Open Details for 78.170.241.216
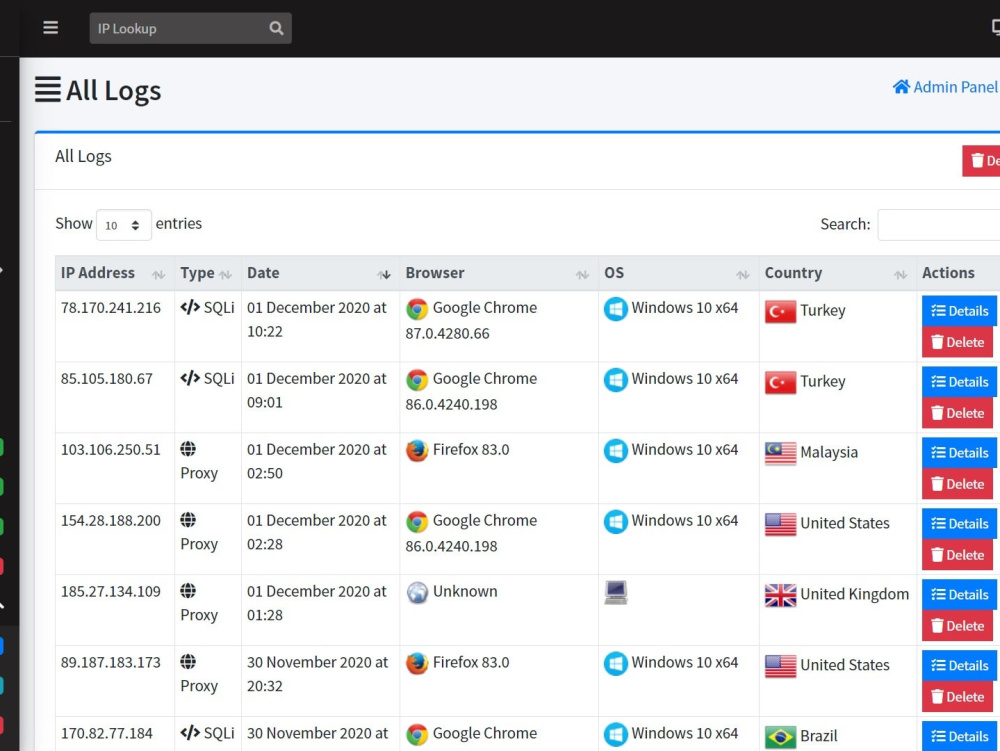This screenshot has width=1000, height=751. [x=959, y=311]
